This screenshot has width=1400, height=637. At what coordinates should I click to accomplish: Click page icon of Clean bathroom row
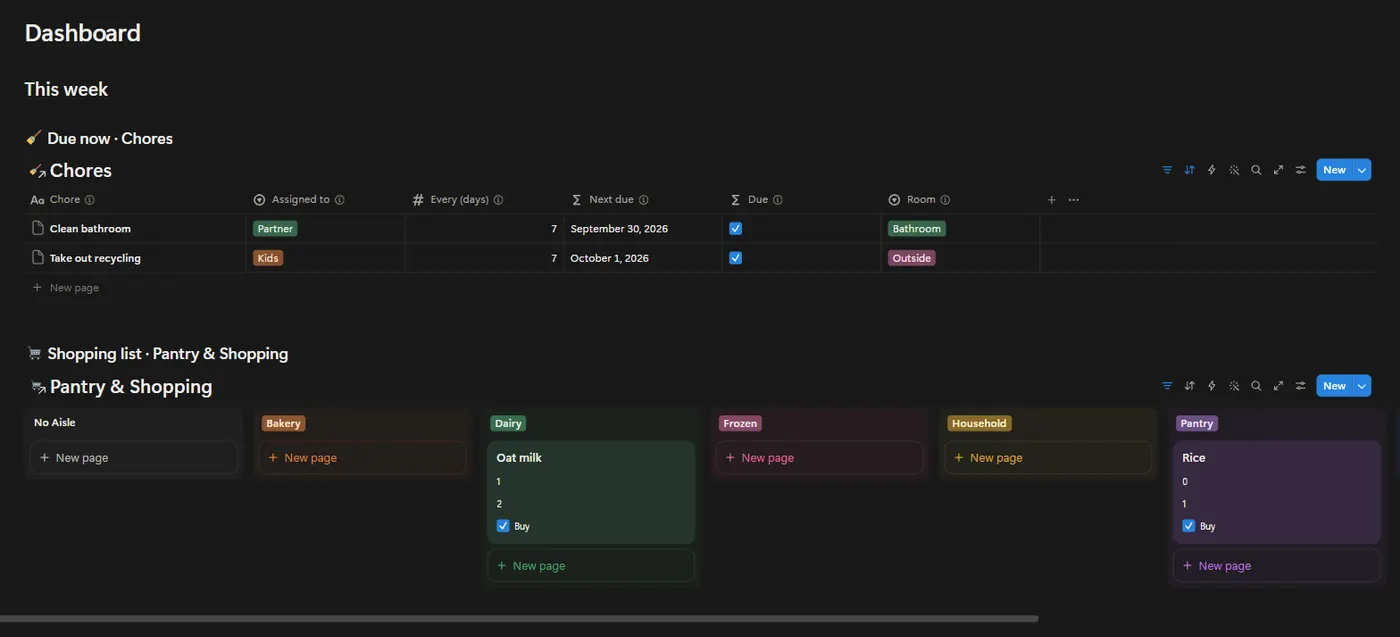click(x=38, y=228)
